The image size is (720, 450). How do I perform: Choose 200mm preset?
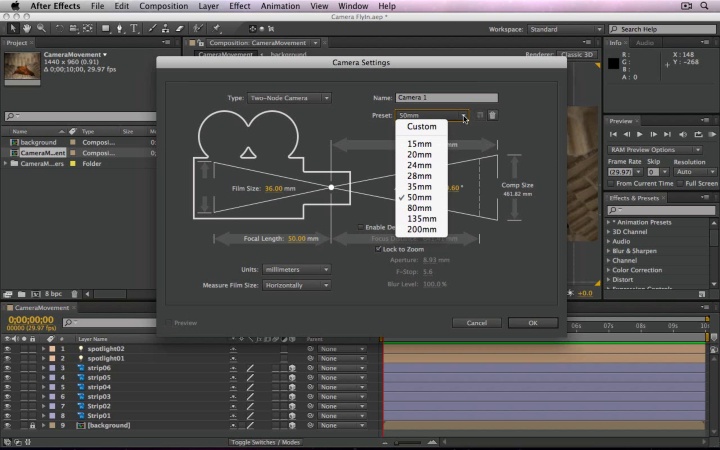[x=422, y=229]
